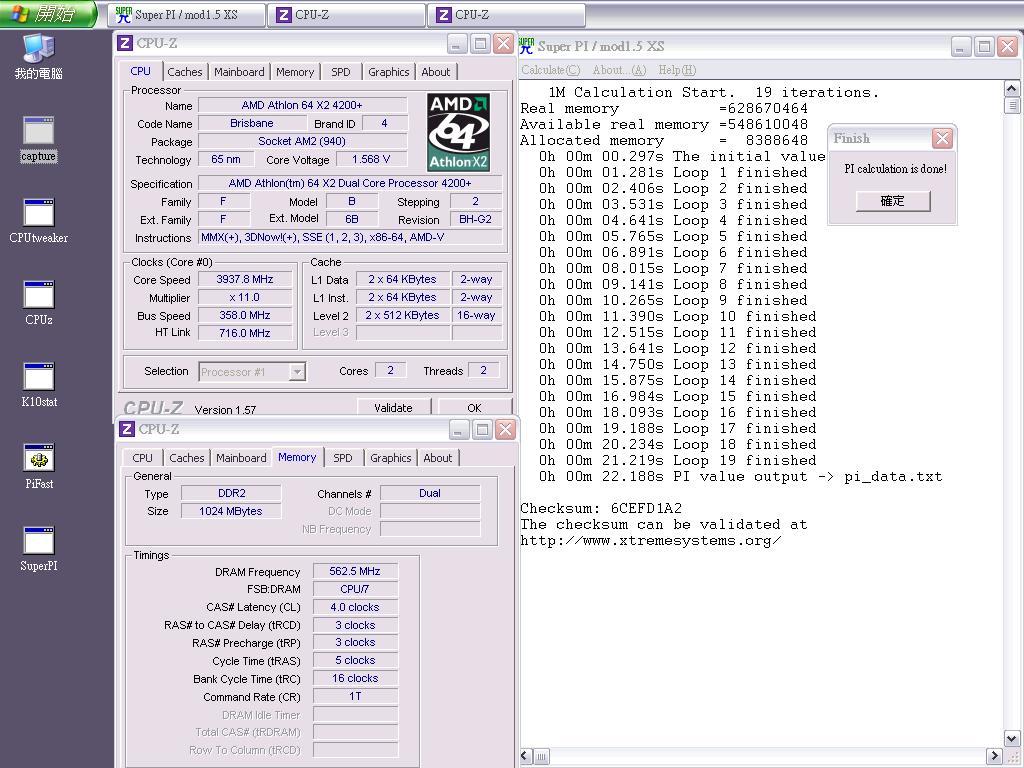Click the AMD Athlon X2 logo image
The height and width of the screenshot is (768, 1024).
click(x=458, y=132)
